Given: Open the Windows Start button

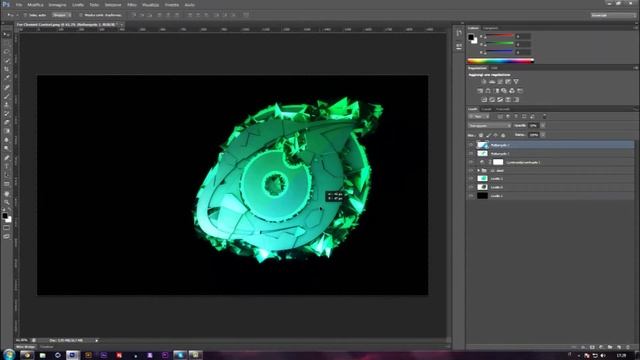Looking at the screenshot, I should [x=8, y=355].
